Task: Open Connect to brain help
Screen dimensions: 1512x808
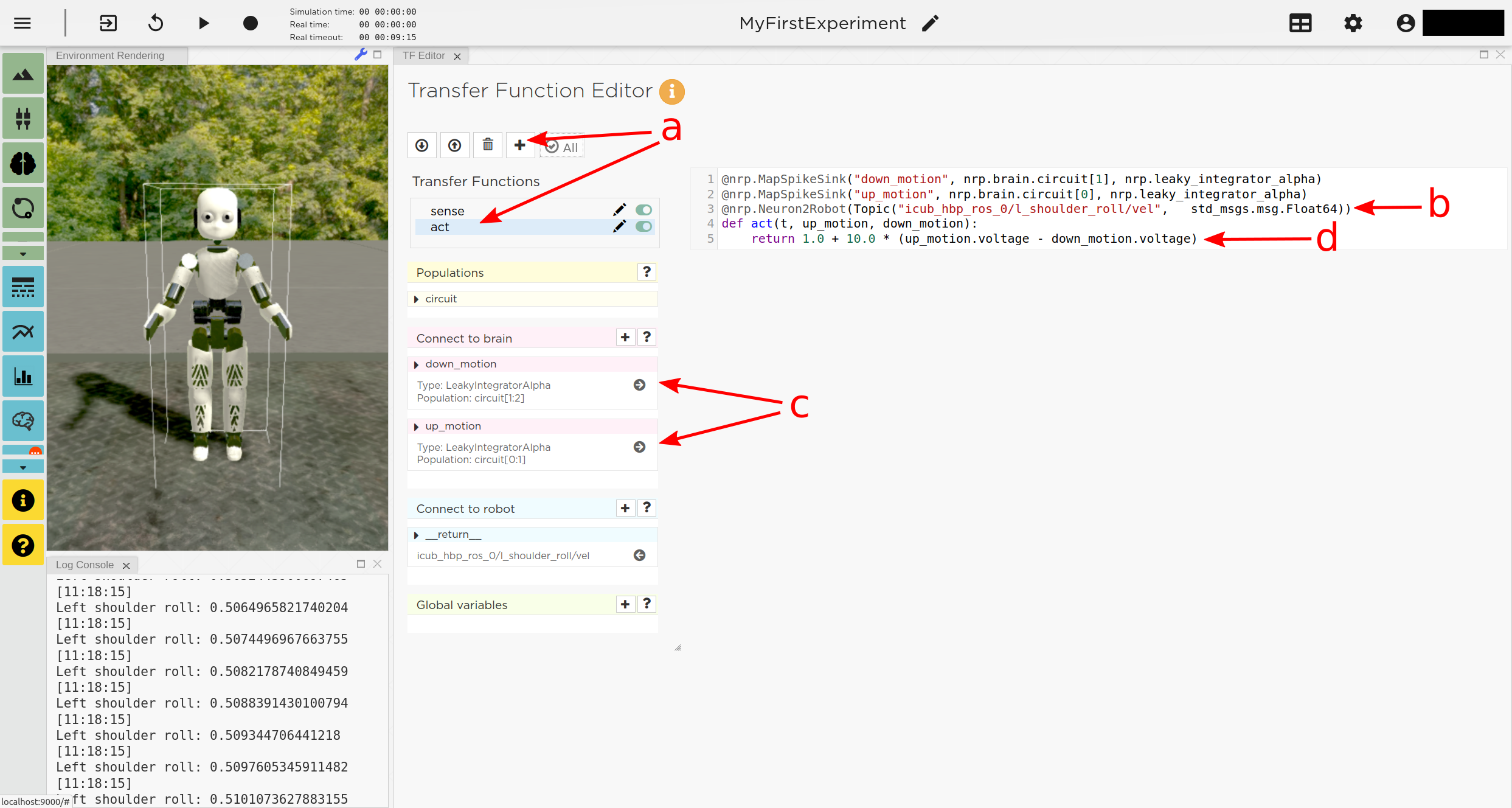Action: (647, 337)
